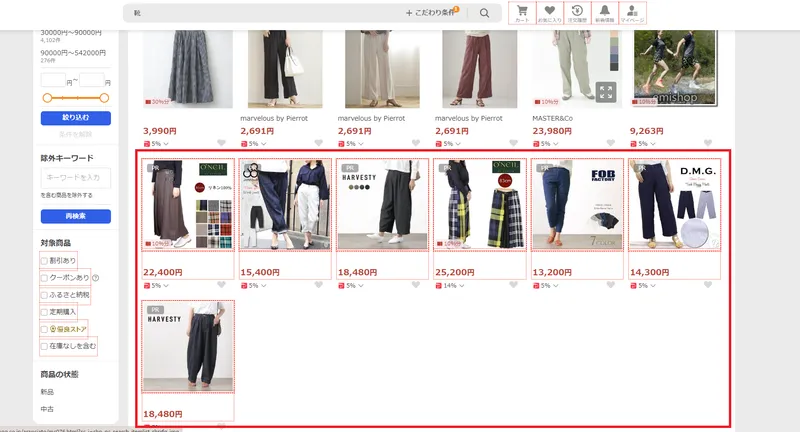Open My Page (マイページ) icon
This screenshot has width=800, height=432.
tap(632, 13)
